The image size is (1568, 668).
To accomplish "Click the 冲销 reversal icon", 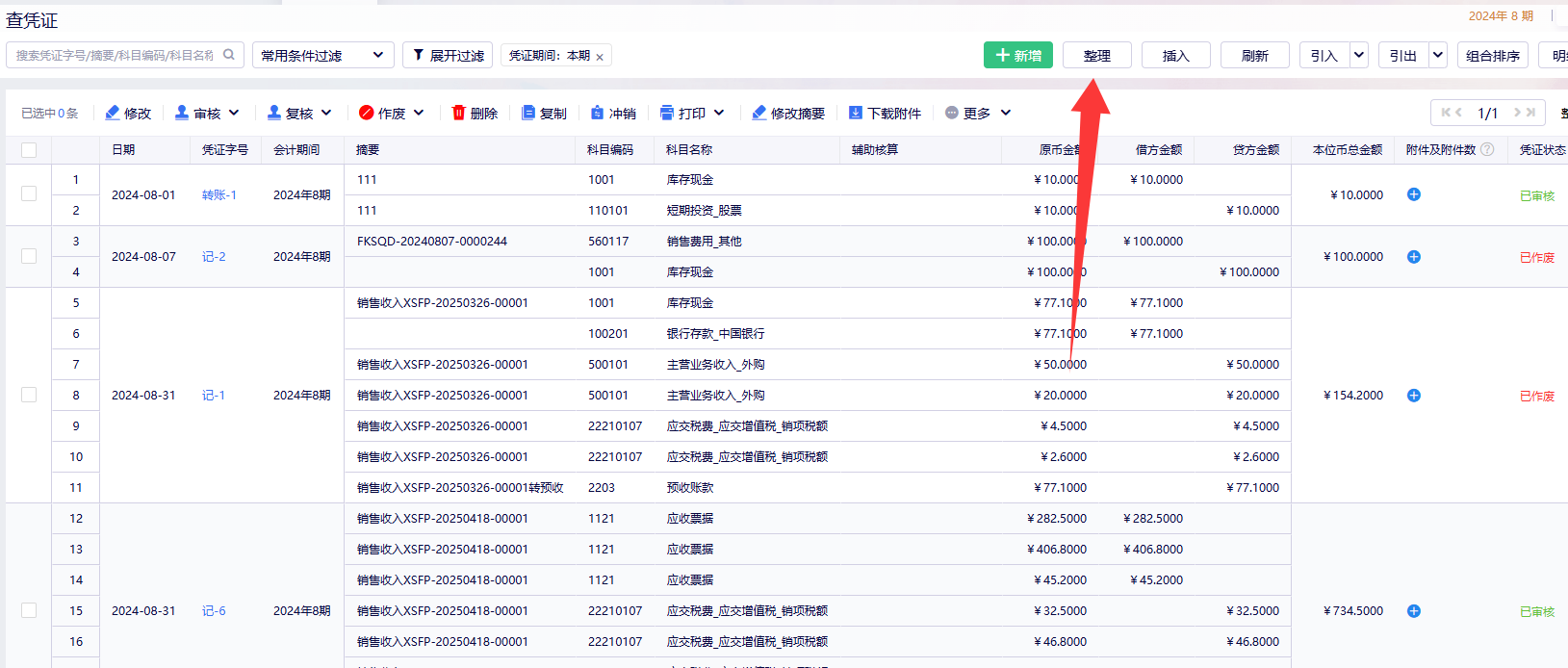I will 598,113.
